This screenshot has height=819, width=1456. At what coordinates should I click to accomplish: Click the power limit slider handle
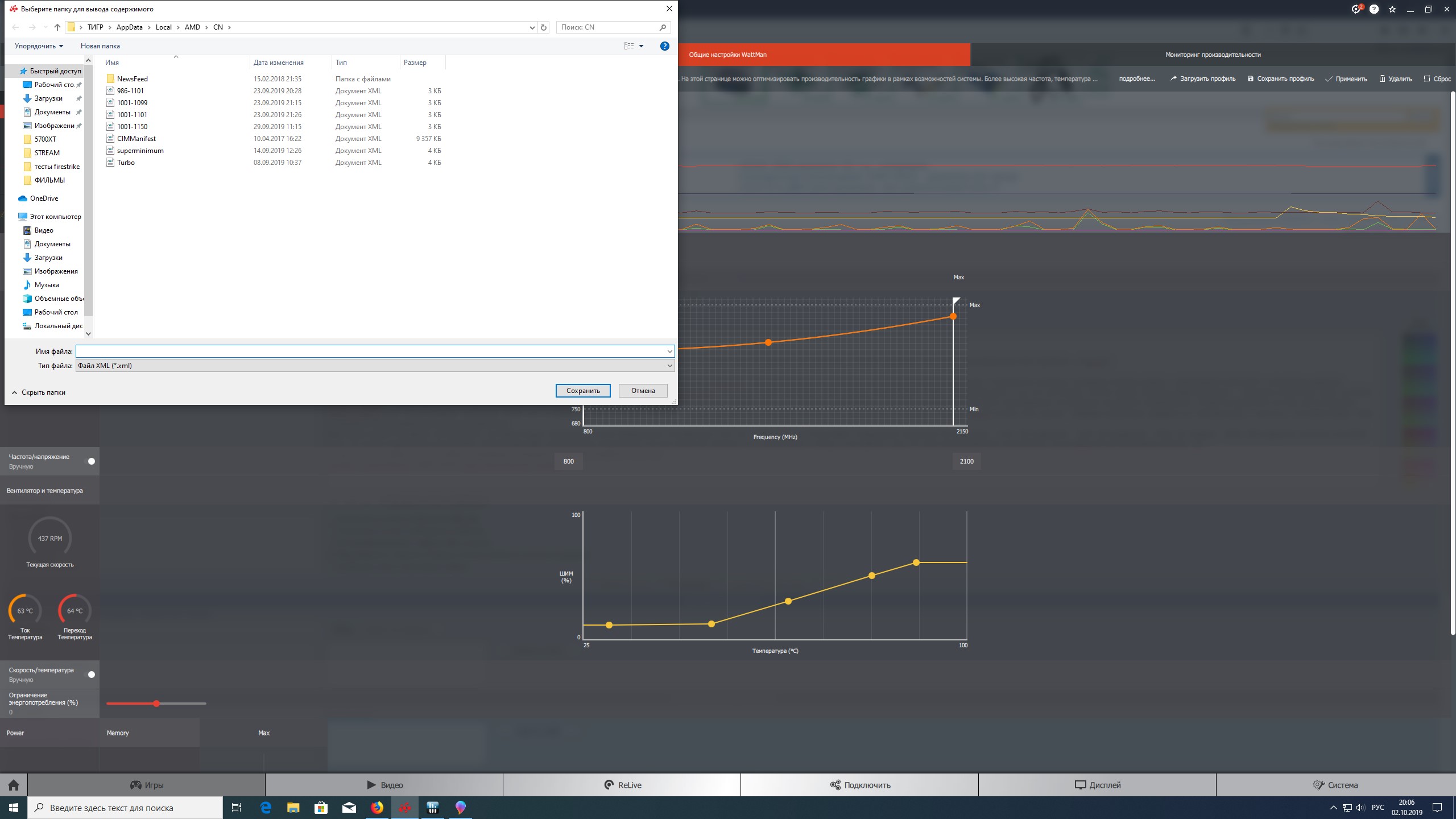pos(156,704)
